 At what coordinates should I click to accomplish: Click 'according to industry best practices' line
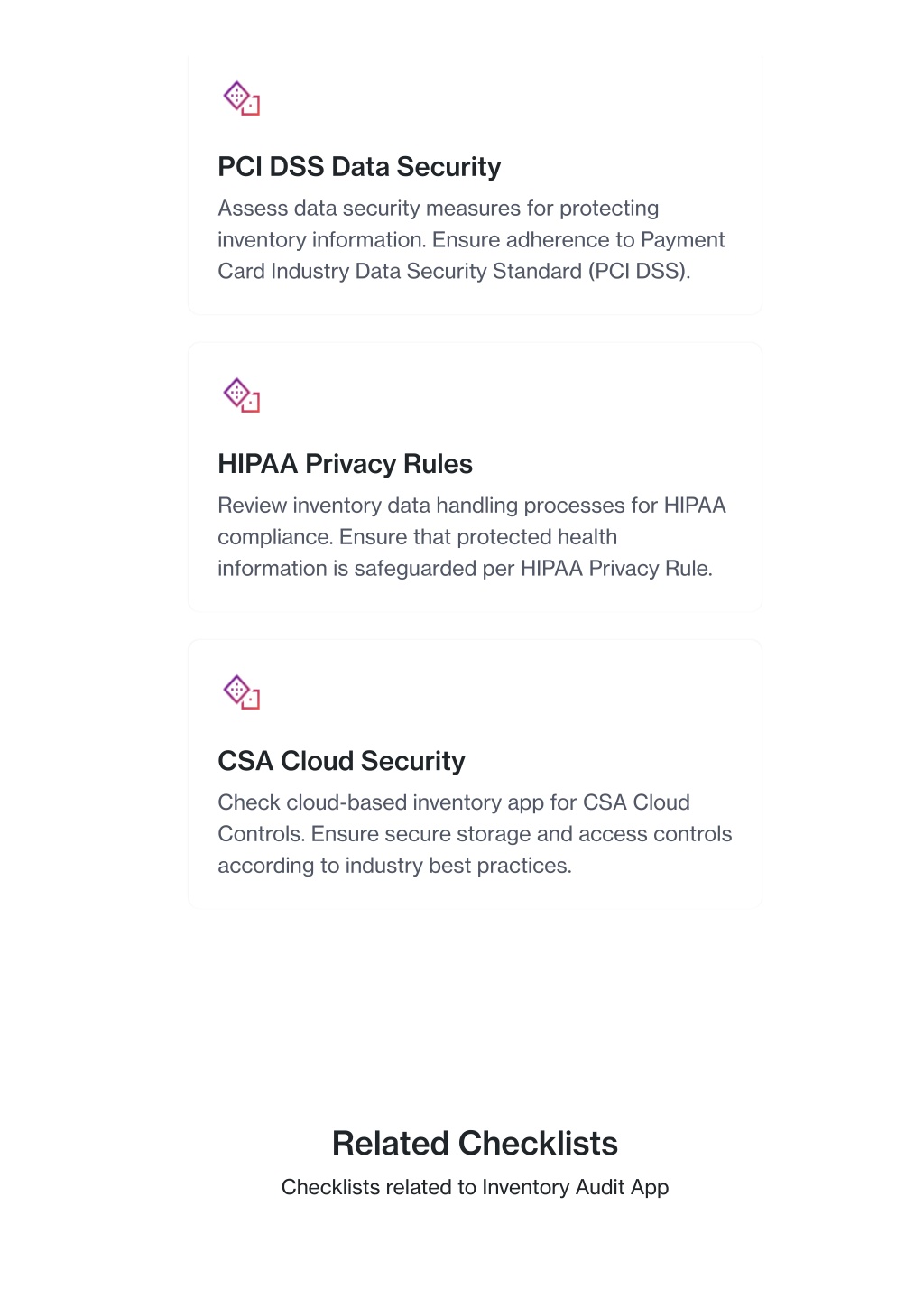[394, 866]
